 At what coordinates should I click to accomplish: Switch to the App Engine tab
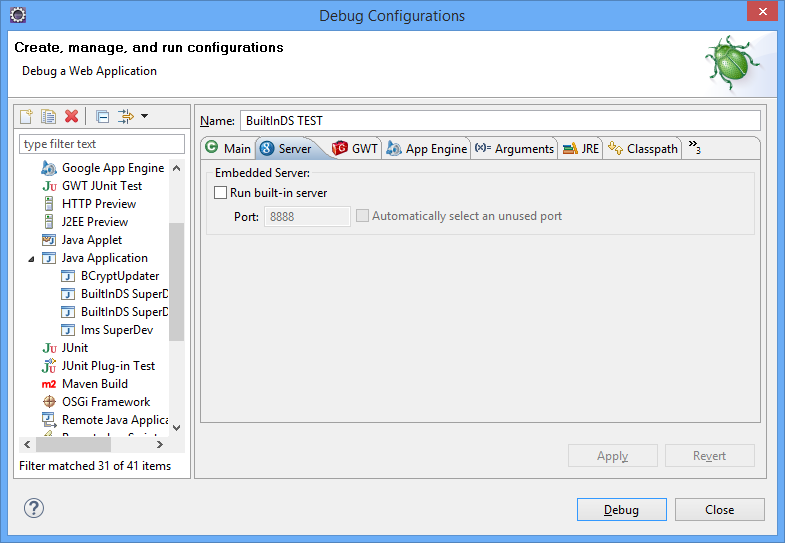click(427, 148)
